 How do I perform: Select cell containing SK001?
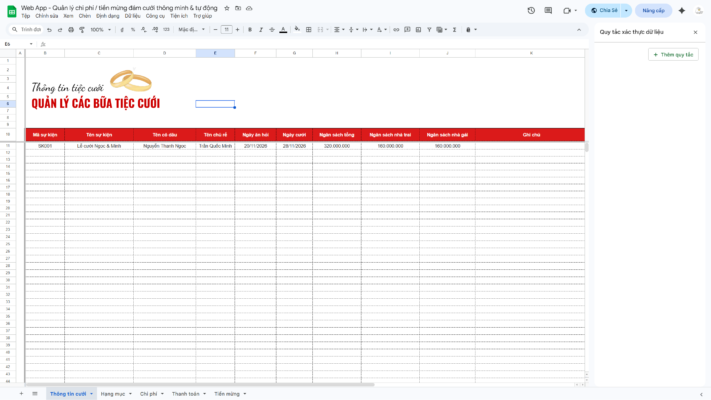tap(45, 146)
